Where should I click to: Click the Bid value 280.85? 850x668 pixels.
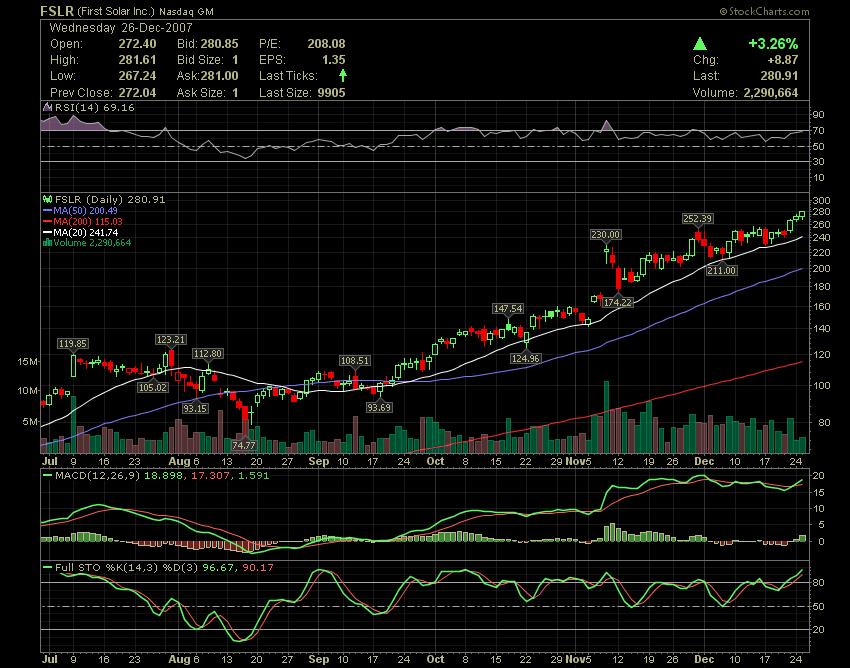(x=220, y=44)
